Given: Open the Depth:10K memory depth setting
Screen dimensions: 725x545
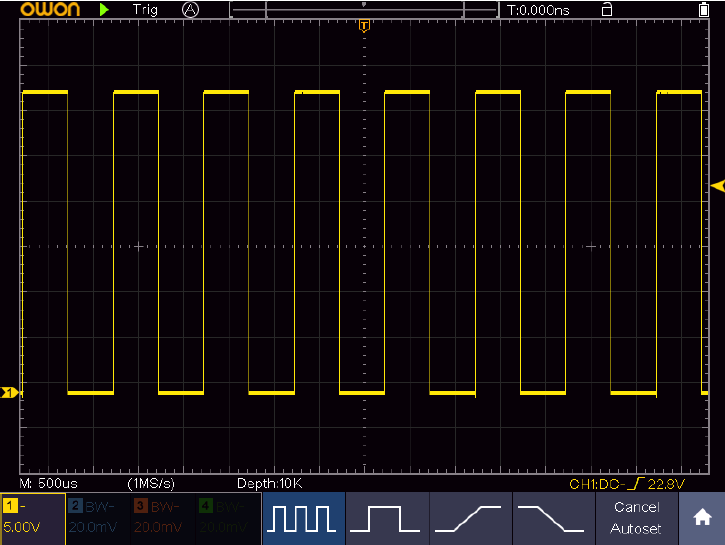Looking at the screenshot, I should pyautogui.click(x=269, y=483).
